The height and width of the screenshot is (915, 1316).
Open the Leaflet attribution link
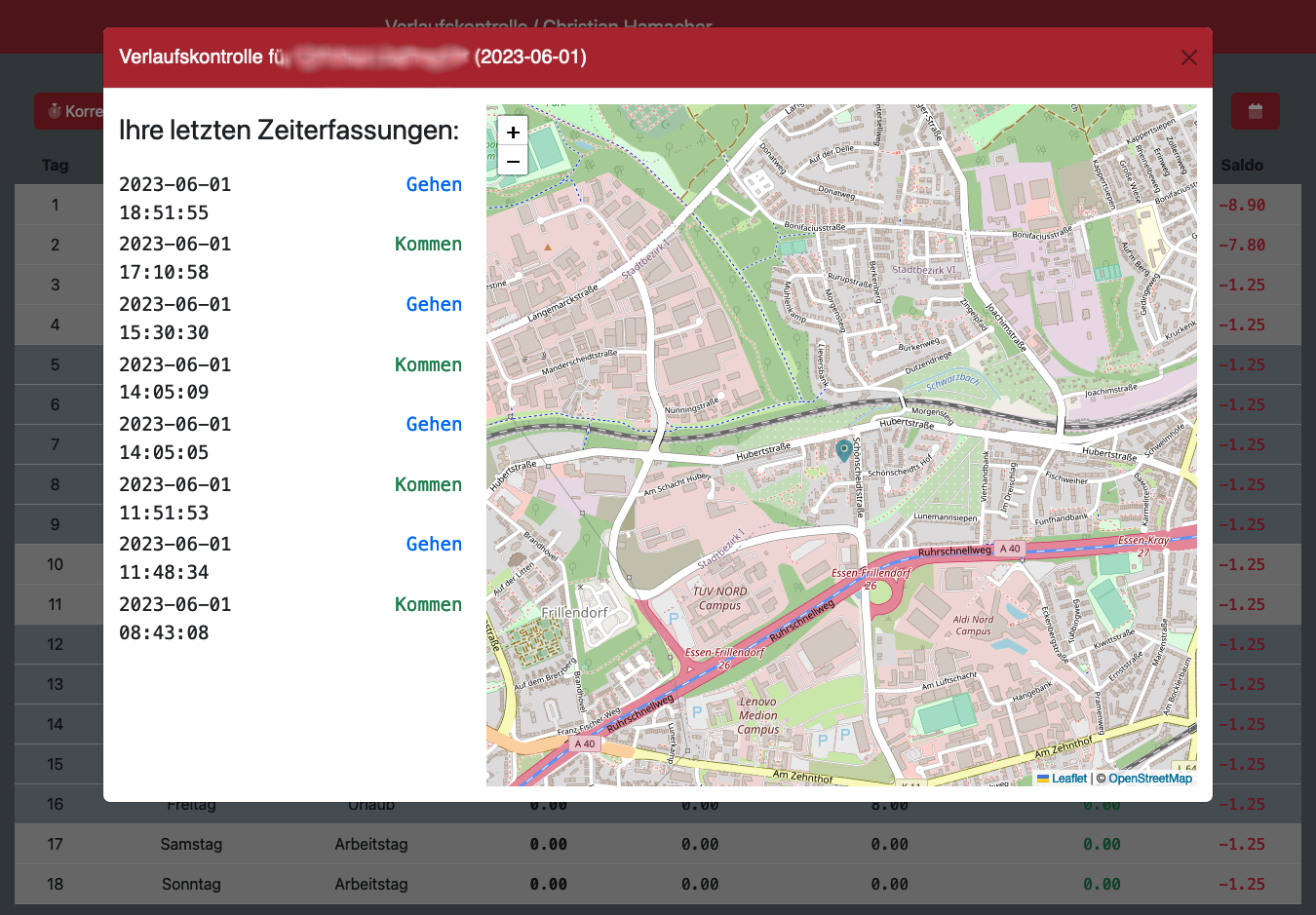[1068, 778]
